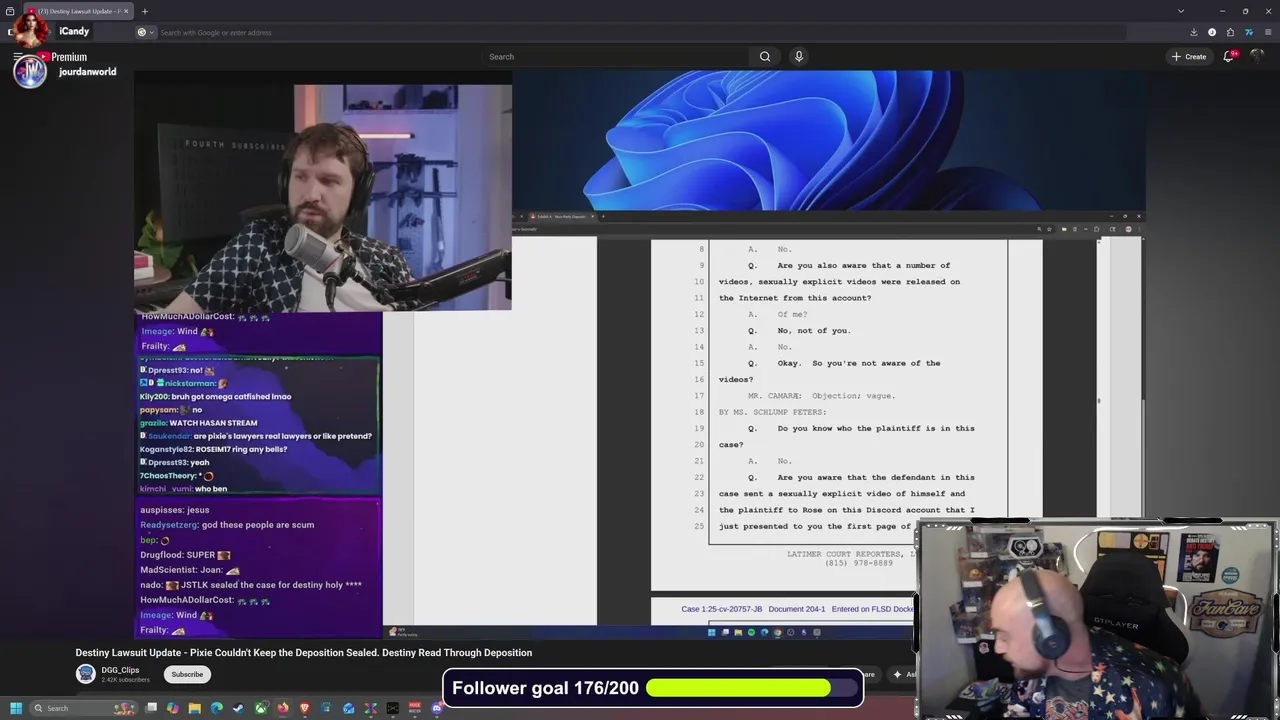The height and width of the screenshot is (720, 1280).
Task: Select the Destiny Lawsuit Update browser tab
Action: (x=80, y=11)
